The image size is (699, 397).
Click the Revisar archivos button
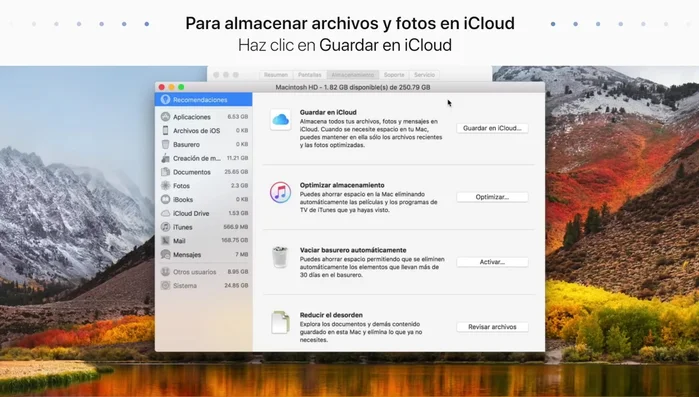point(492,327)
